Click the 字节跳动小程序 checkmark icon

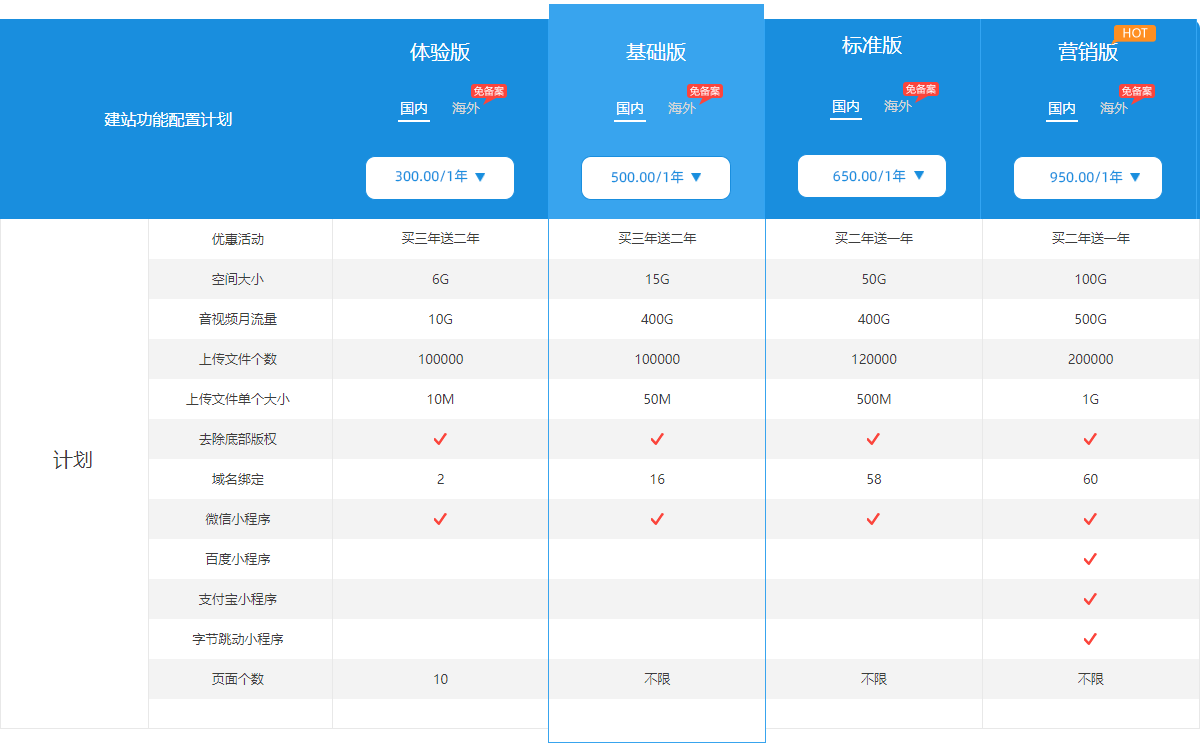pos(1089,639)
